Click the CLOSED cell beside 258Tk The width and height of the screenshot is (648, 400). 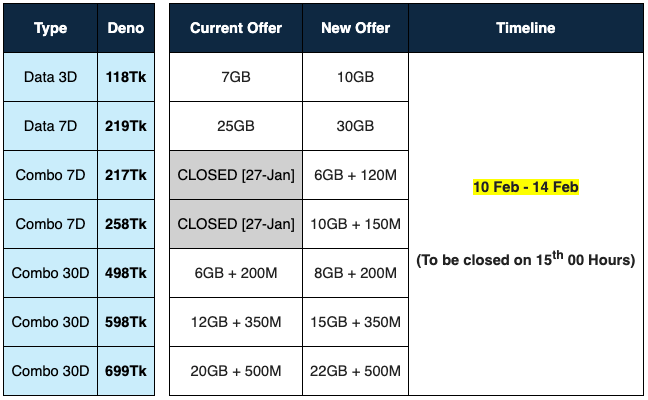[236, 224]
